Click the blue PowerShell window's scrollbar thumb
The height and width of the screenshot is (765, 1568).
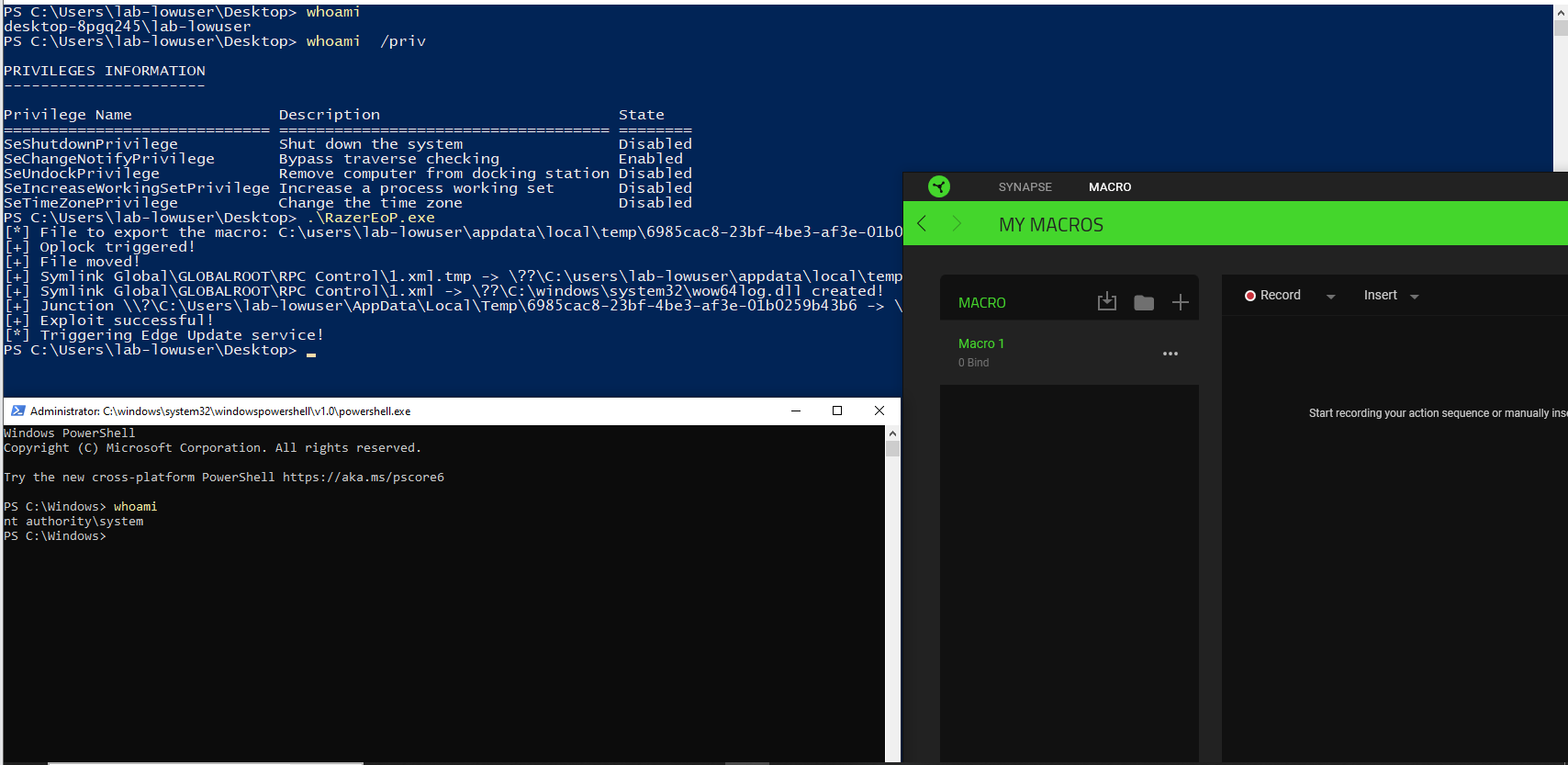1561,28
